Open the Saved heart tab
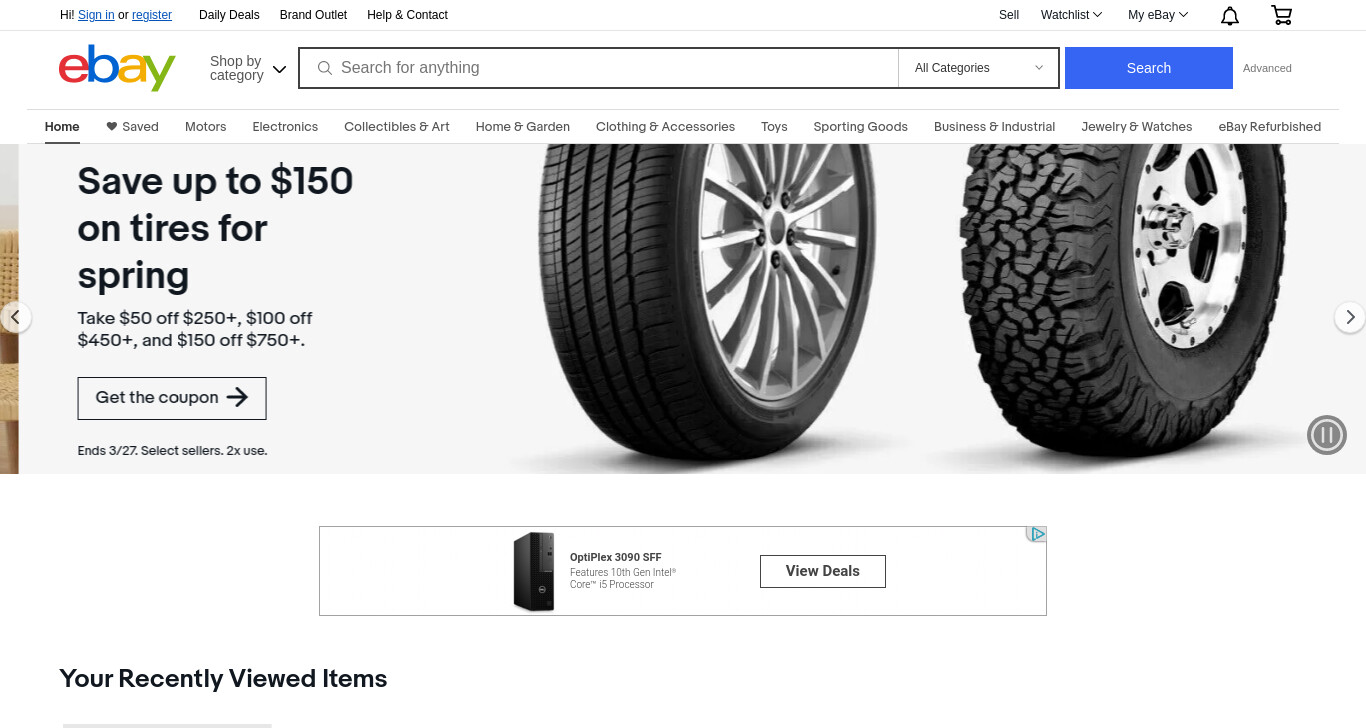The image size is (1366, 728). click(x=132, y=127)
